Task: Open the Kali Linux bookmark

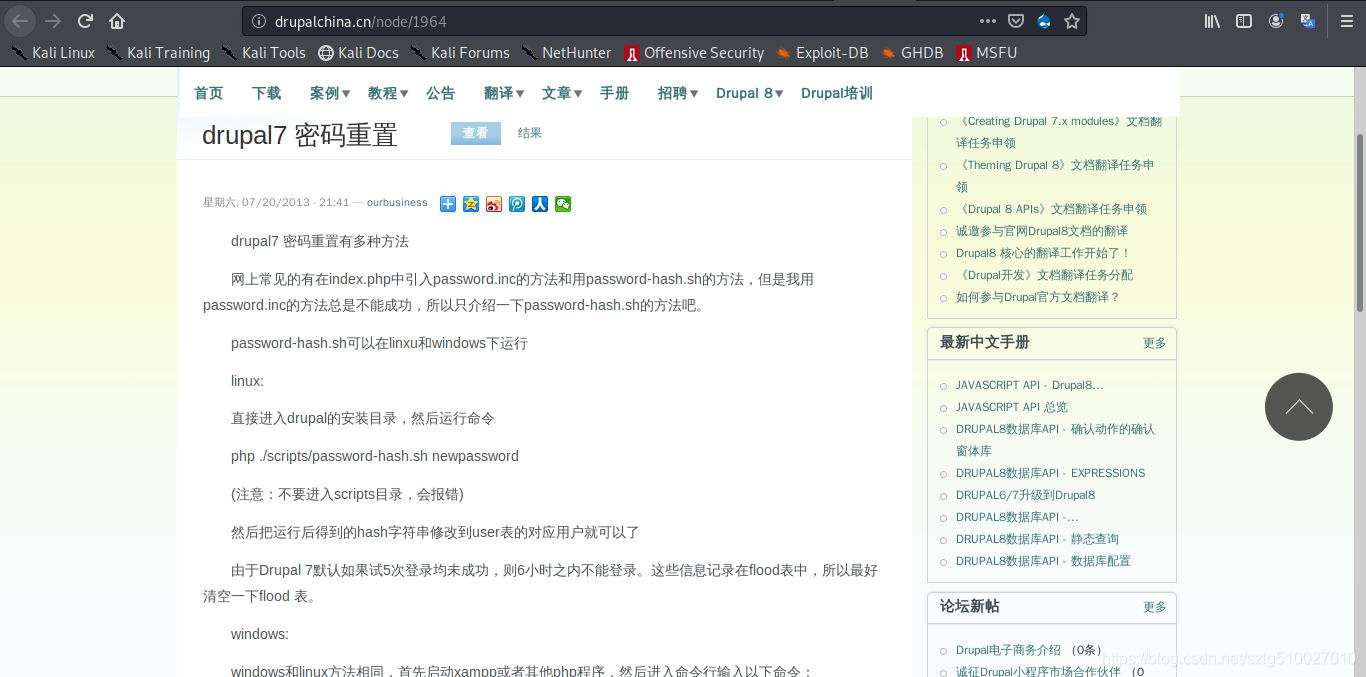Action: point(53,53)
